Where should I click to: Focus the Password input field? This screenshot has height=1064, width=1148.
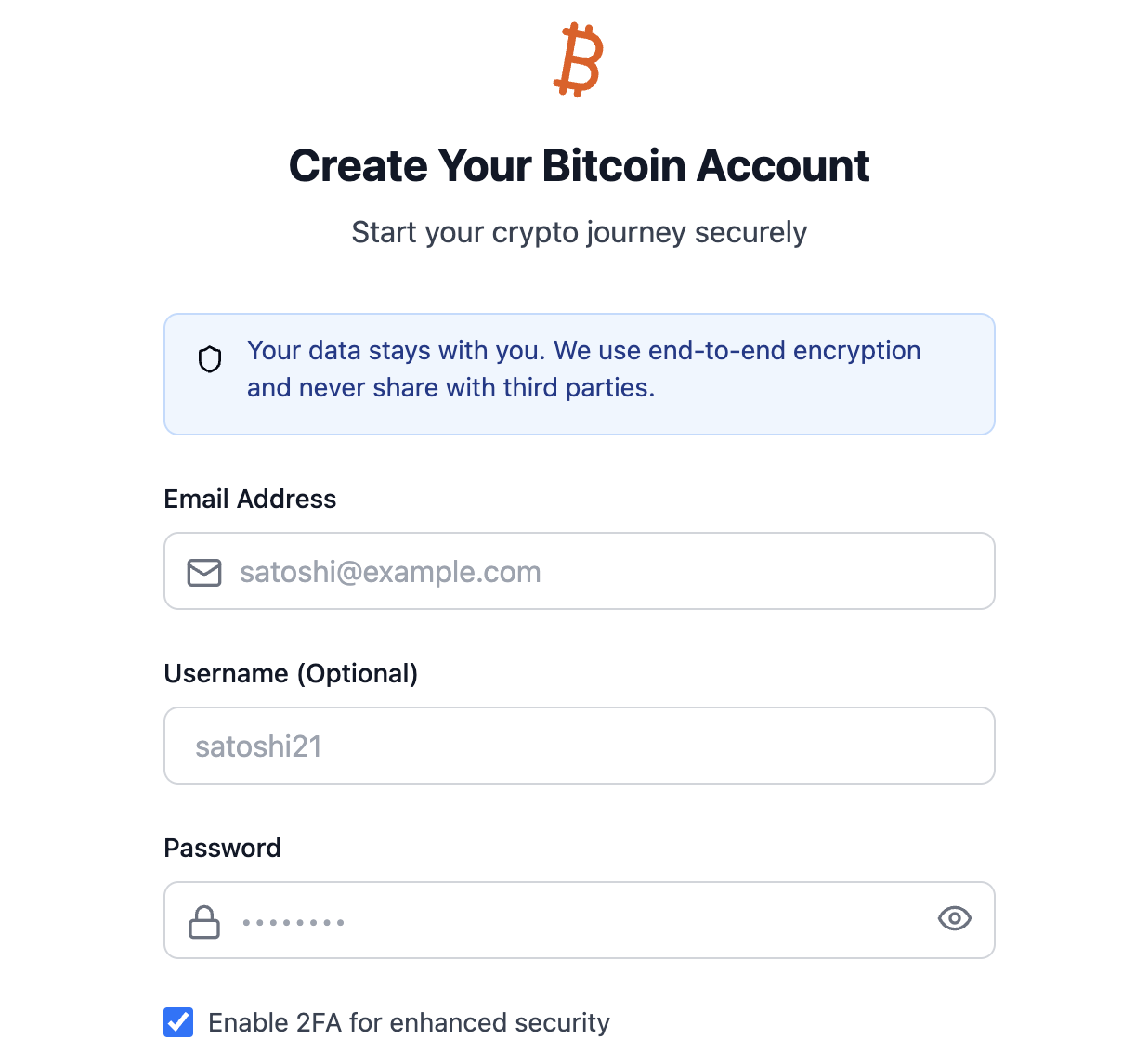pos(580,921)
